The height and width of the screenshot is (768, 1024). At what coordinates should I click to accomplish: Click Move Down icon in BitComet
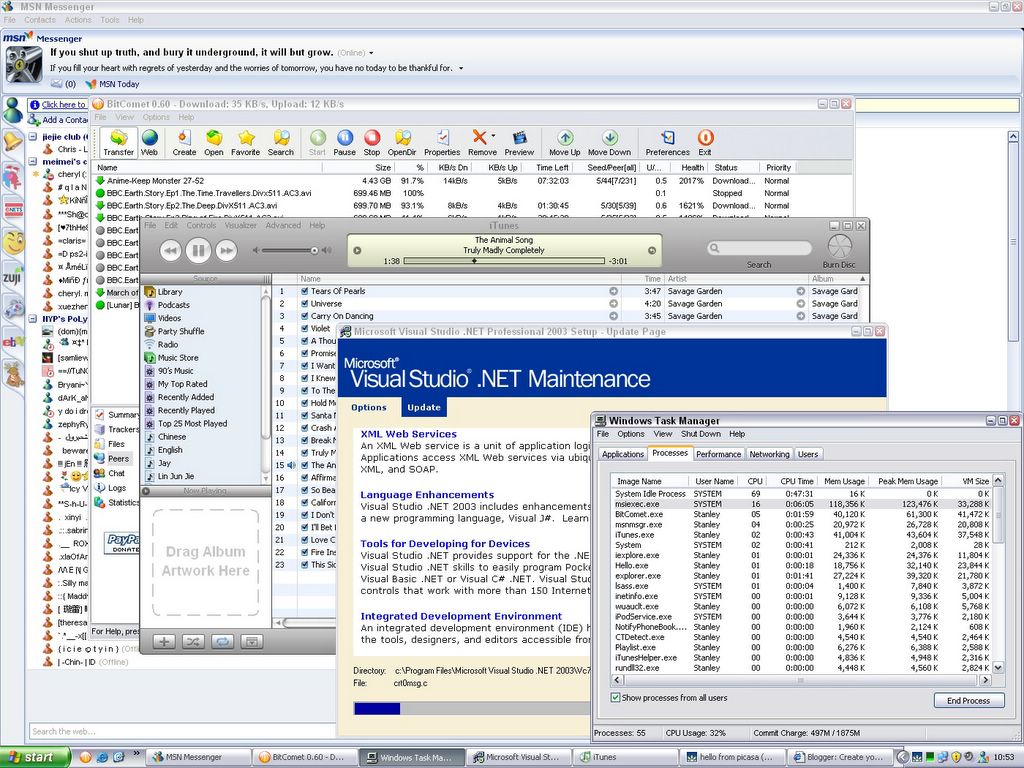tap(609, 142)
